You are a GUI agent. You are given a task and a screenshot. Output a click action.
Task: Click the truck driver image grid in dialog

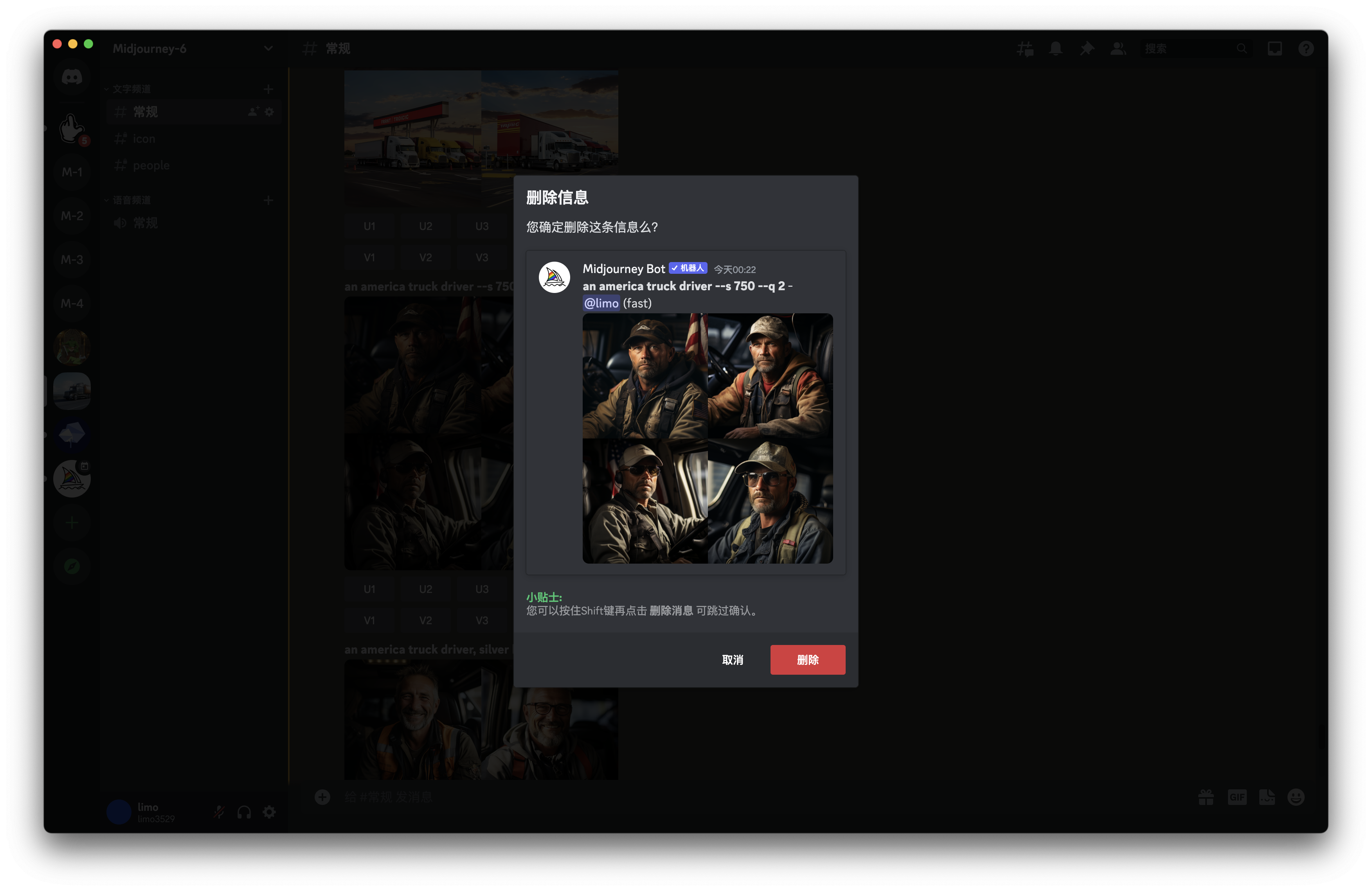click(x=708, y=438)
